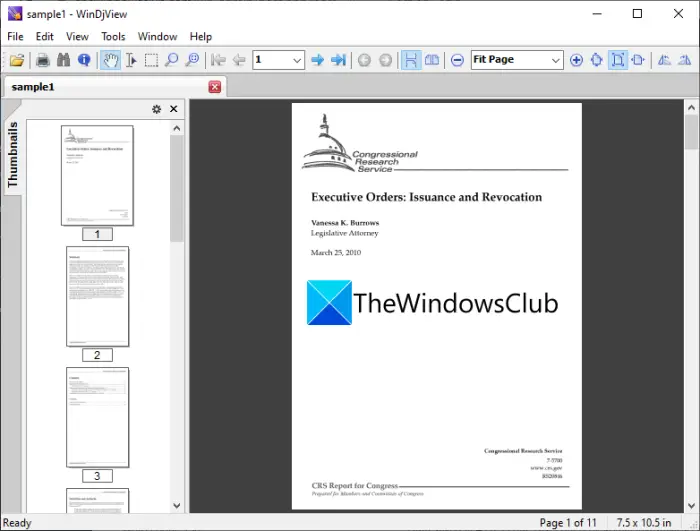Click the "7.5 x 10.5 in" status text
700x531 pixels.
(x=644, y=523)
